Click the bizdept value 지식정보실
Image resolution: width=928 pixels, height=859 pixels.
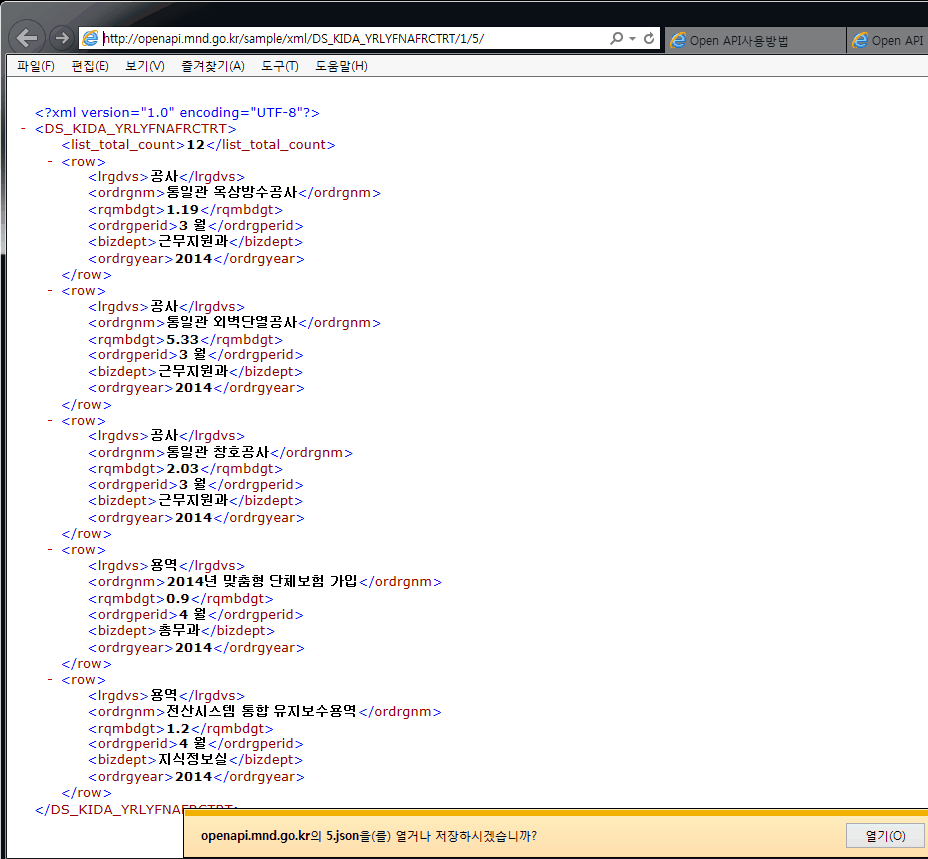[192, 760]
